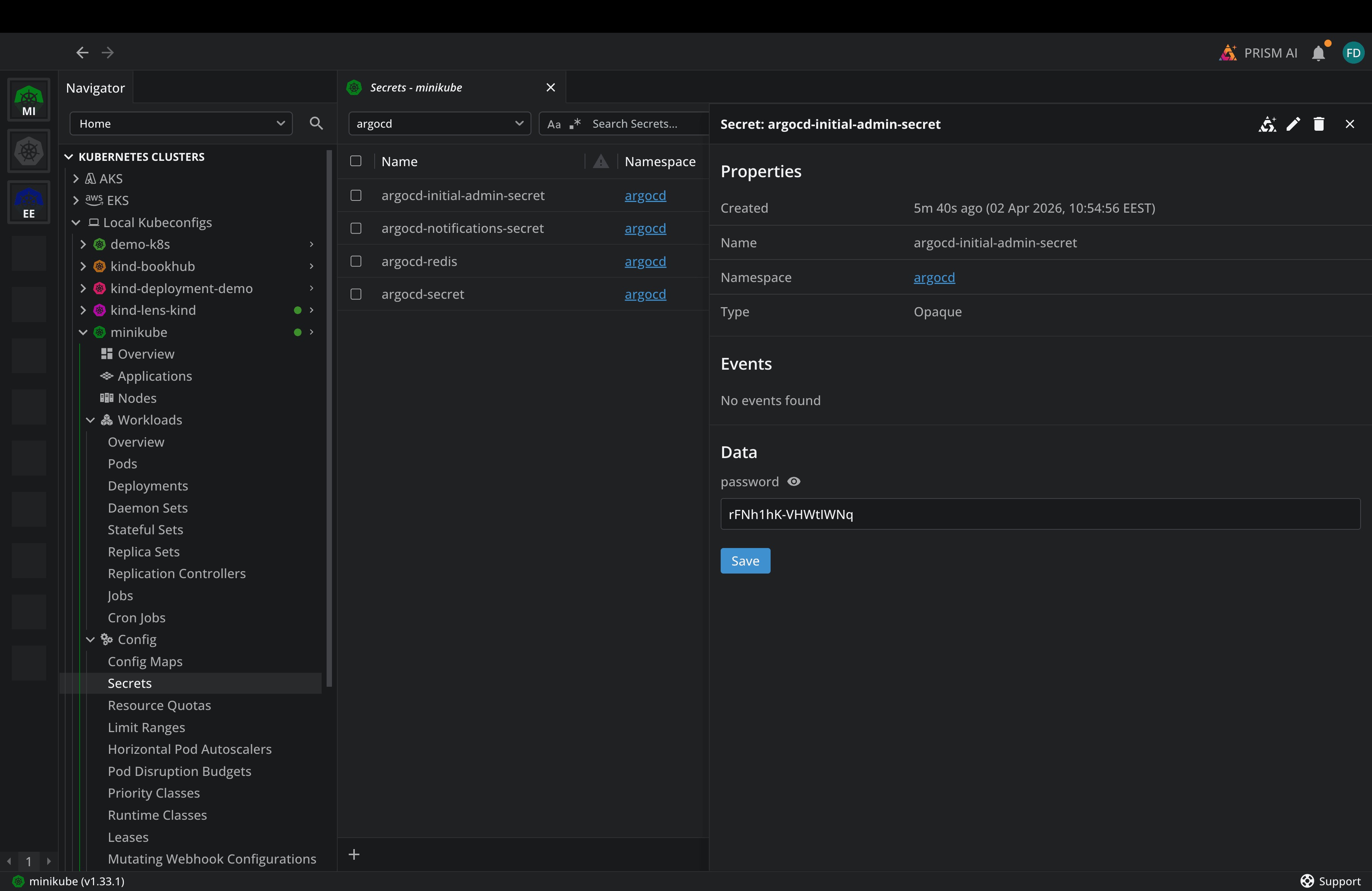The height and width of the screenshot is (891, 1372).
Task: Check the argocd-redis row checkbox
Action: click(x=356, y=262)
